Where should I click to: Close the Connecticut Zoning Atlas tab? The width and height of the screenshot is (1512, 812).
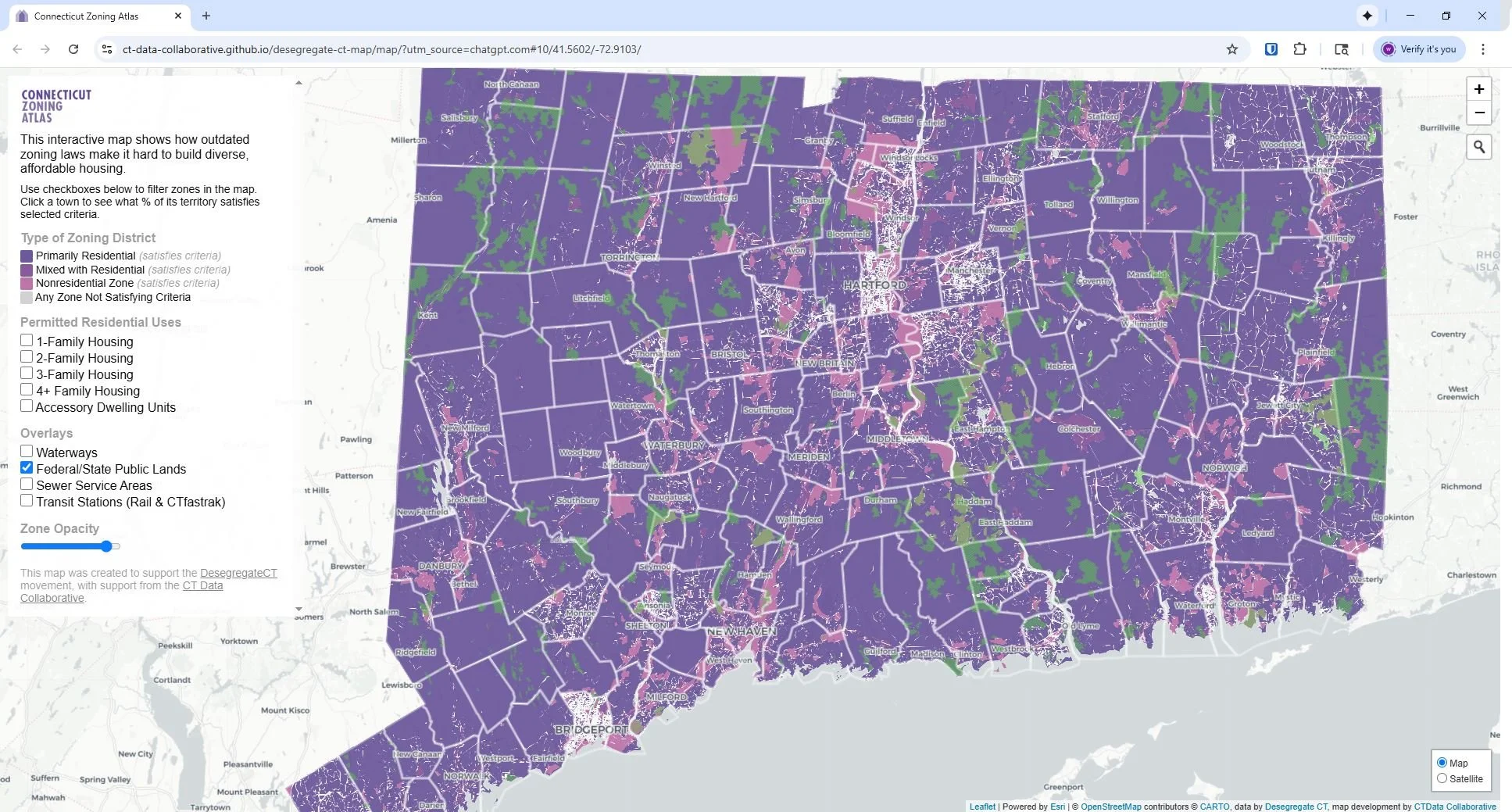click(178, 16)
